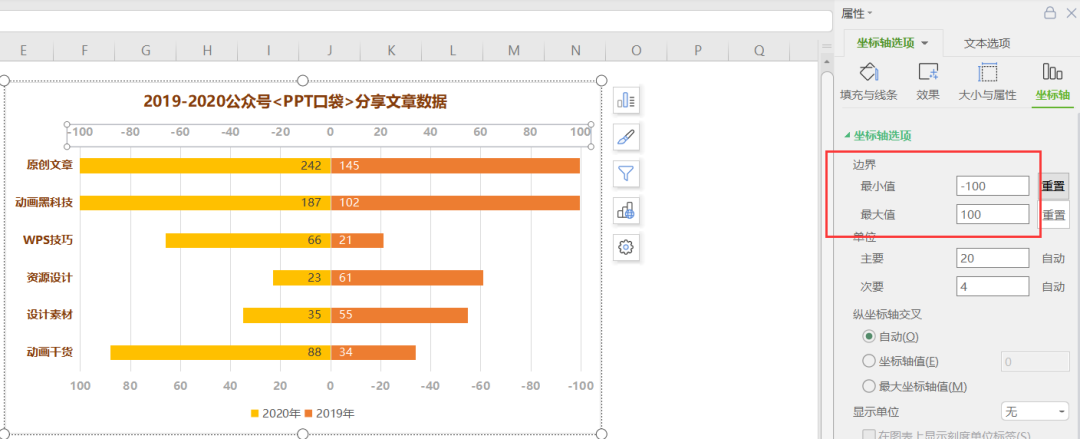Open the 显示单位 dropdown showing 无

1035,412
